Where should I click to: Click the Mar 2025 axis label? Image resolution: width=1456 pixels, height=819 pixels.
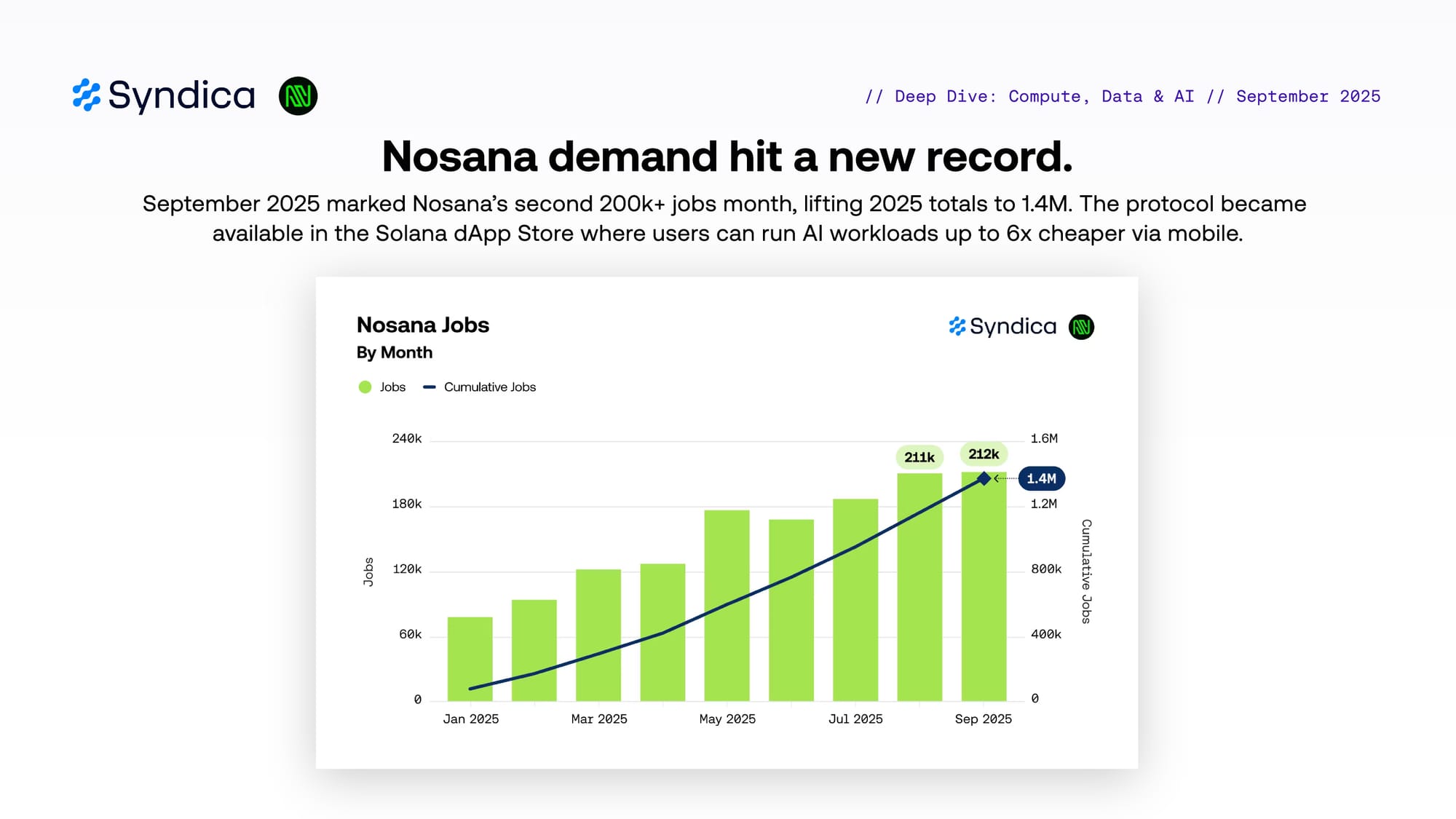click(598, 719)
